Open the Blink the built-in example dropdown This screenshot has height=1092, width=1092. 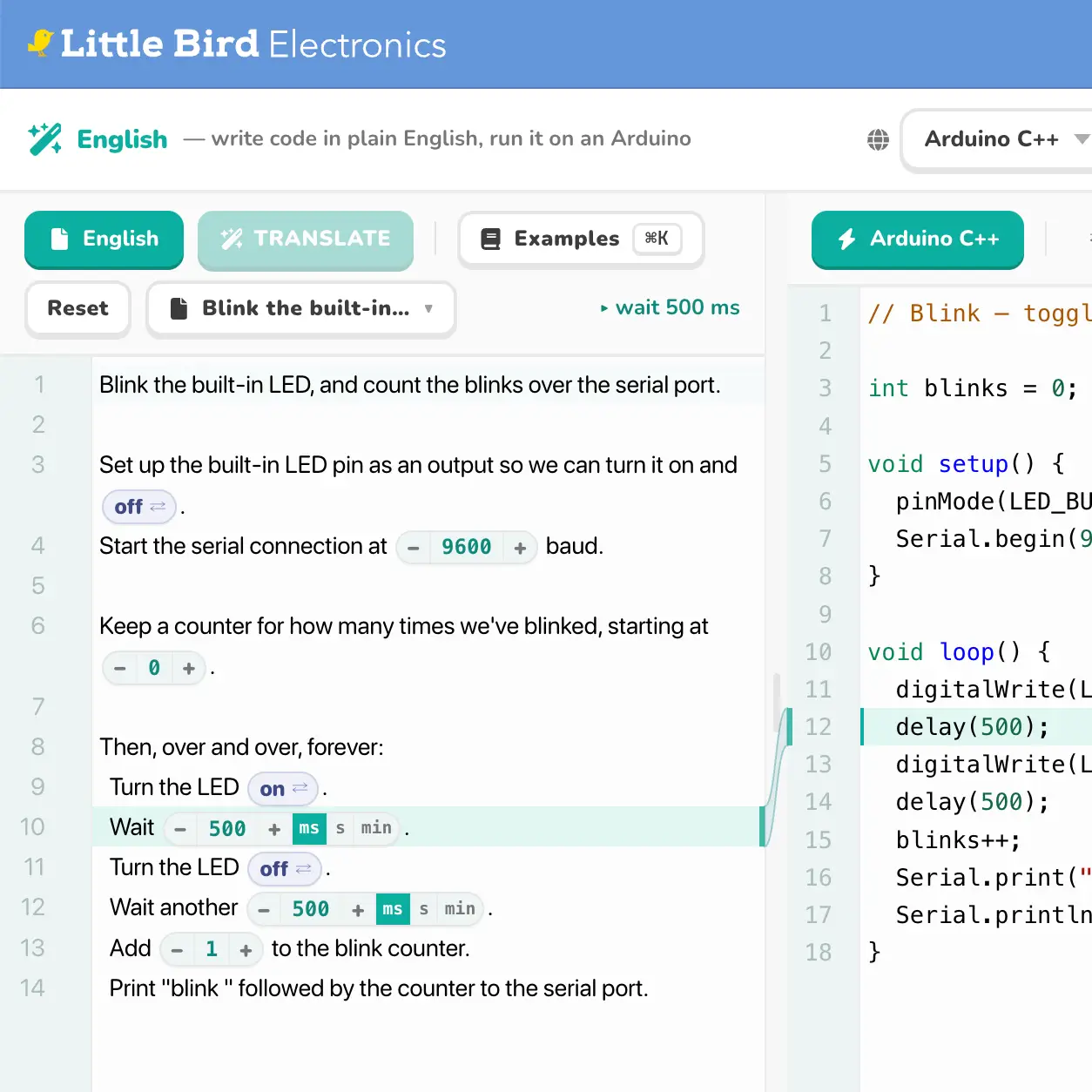(301, 308)
